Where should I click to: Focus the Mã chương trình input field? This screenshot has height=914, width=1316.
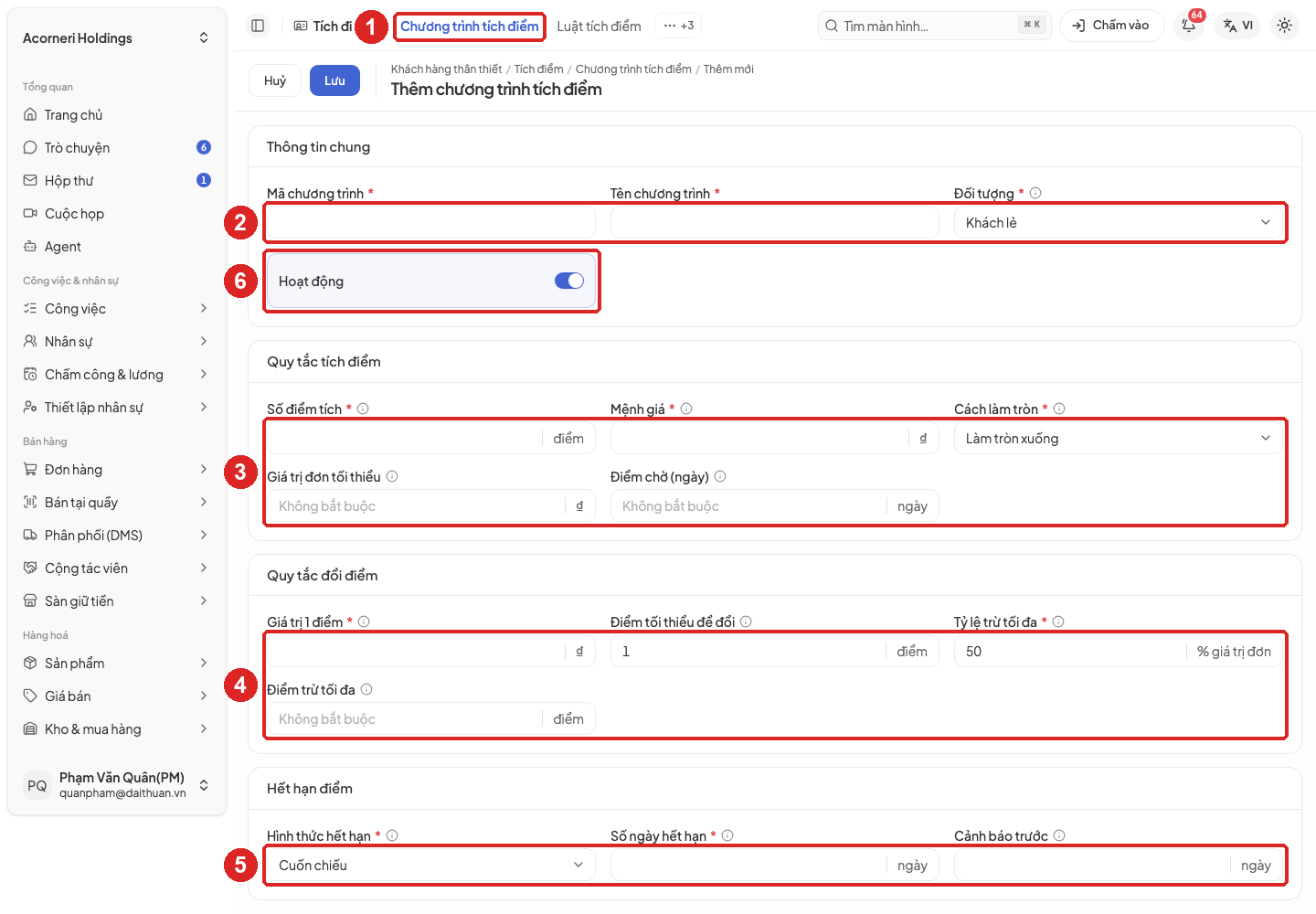click(430, 222)
